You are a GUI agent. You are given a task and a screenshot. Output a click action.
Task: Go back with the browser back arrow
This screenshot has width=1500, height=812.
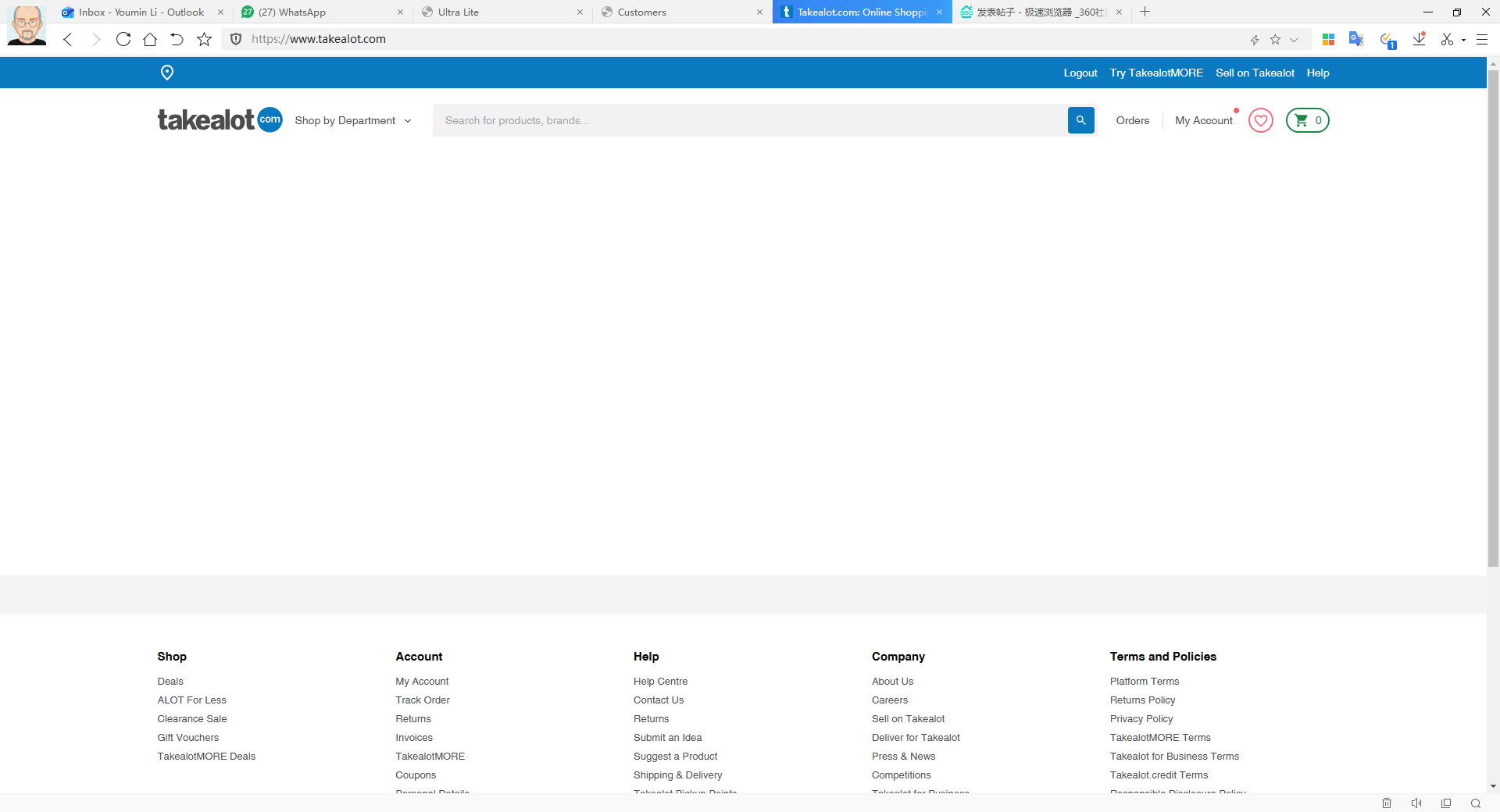[x=68, y=39]
